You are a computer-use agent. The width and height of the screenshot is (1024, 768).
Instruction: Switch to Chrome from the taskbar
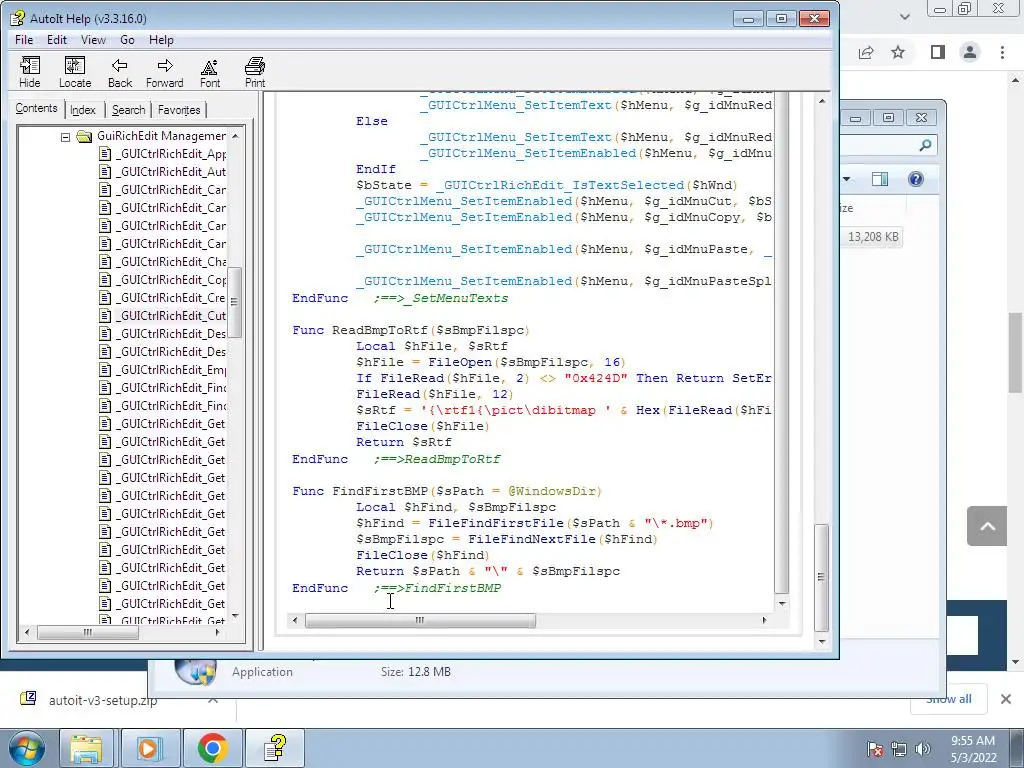(x=212, y=748)
